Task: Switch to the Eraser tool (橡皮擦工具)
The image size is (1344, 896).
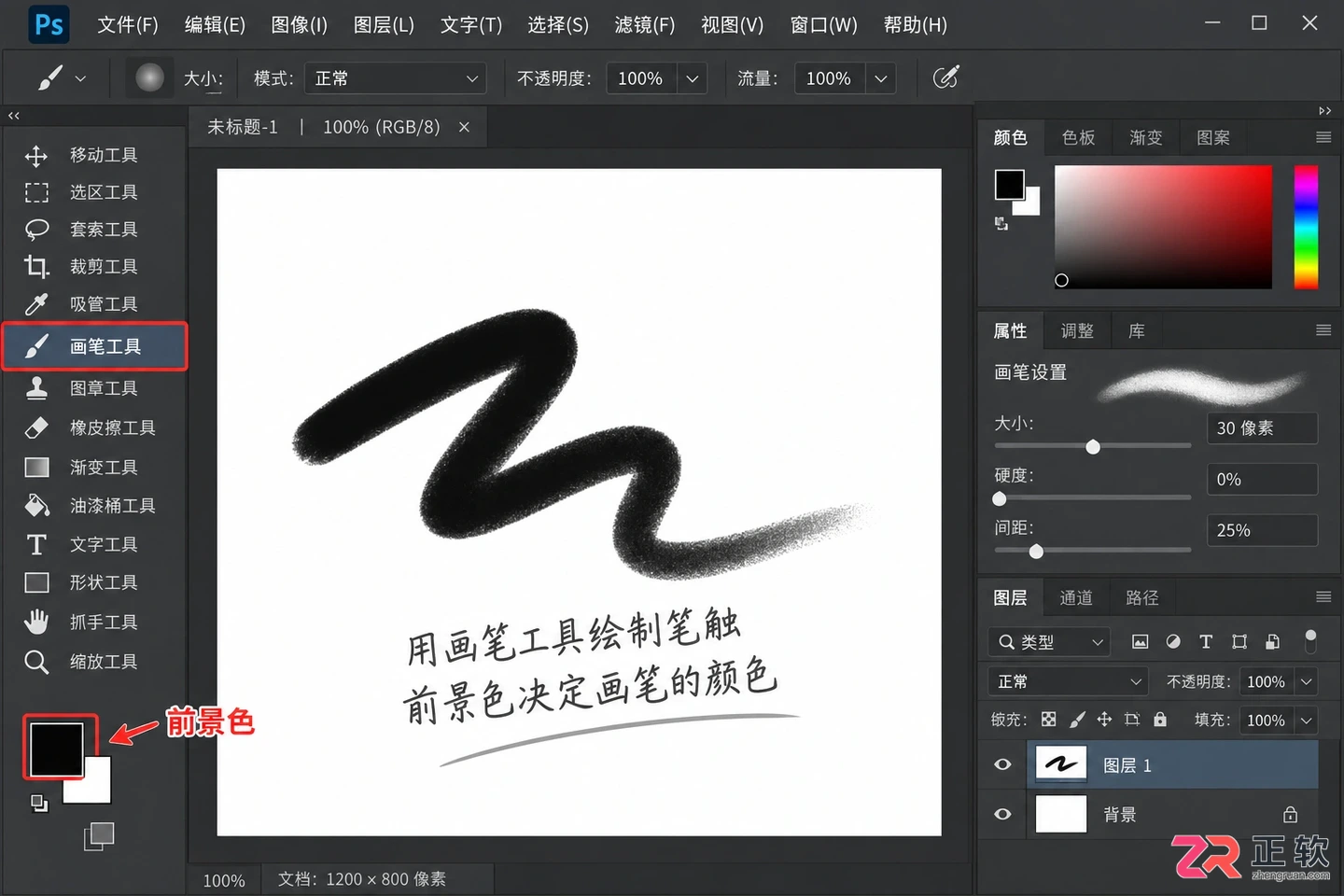Action: coord(93,427)
